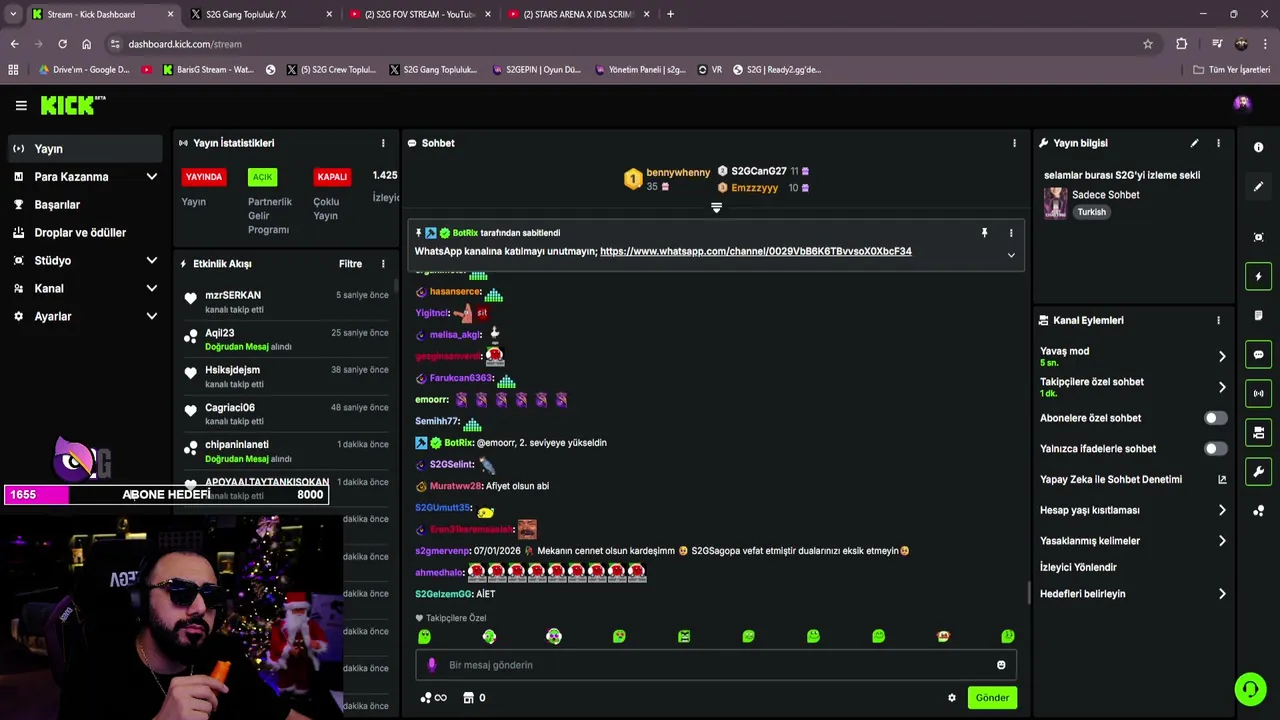The image size is (1280, 720).
Task: Toggle Yalnızca ifadelerle sohbet switch
Action: pyautogui.click(x=1215, y=449)
